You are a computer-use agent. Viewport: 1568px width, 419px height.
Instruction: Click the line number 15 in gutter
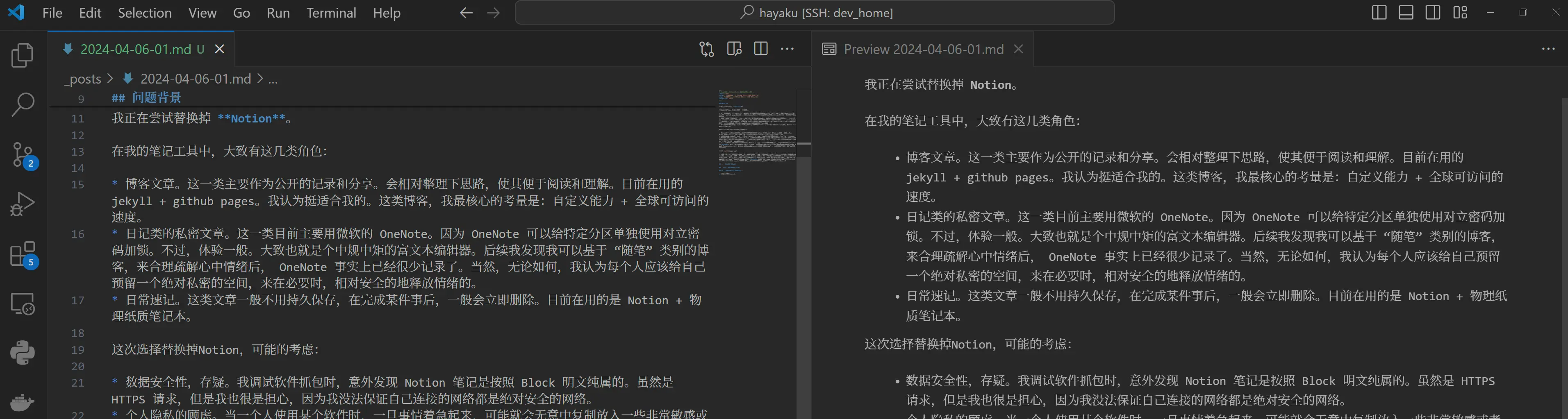click(78, 184)
